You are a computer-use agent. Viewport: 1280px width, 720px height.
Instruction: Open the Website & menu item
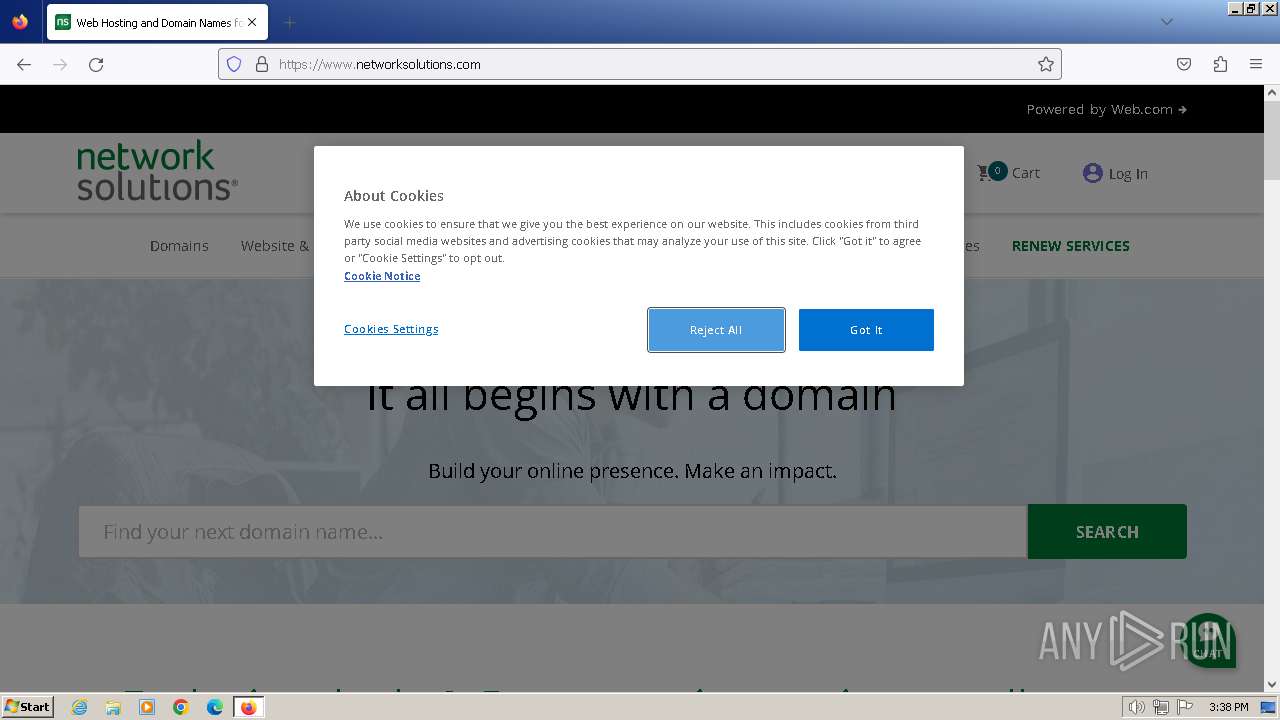tap(275, 246)
